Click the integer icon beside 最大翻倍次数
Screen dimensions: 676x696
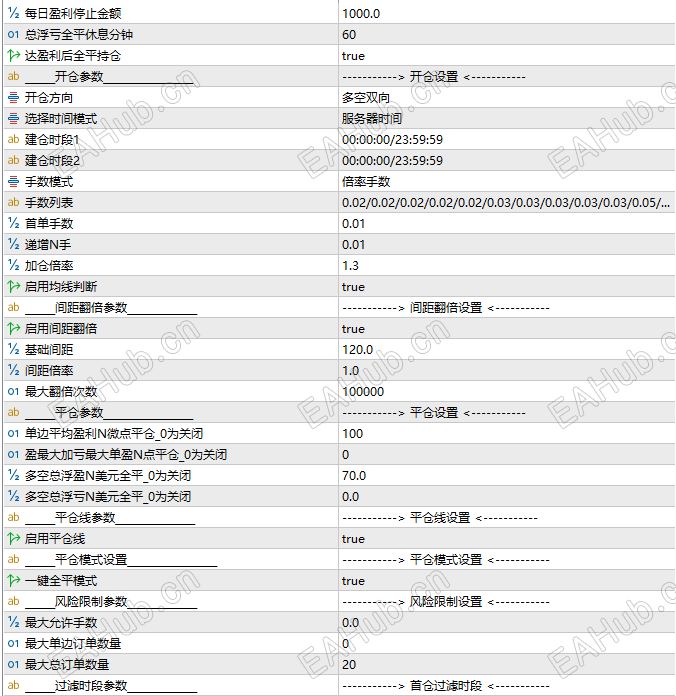click(x=13, y=392)
